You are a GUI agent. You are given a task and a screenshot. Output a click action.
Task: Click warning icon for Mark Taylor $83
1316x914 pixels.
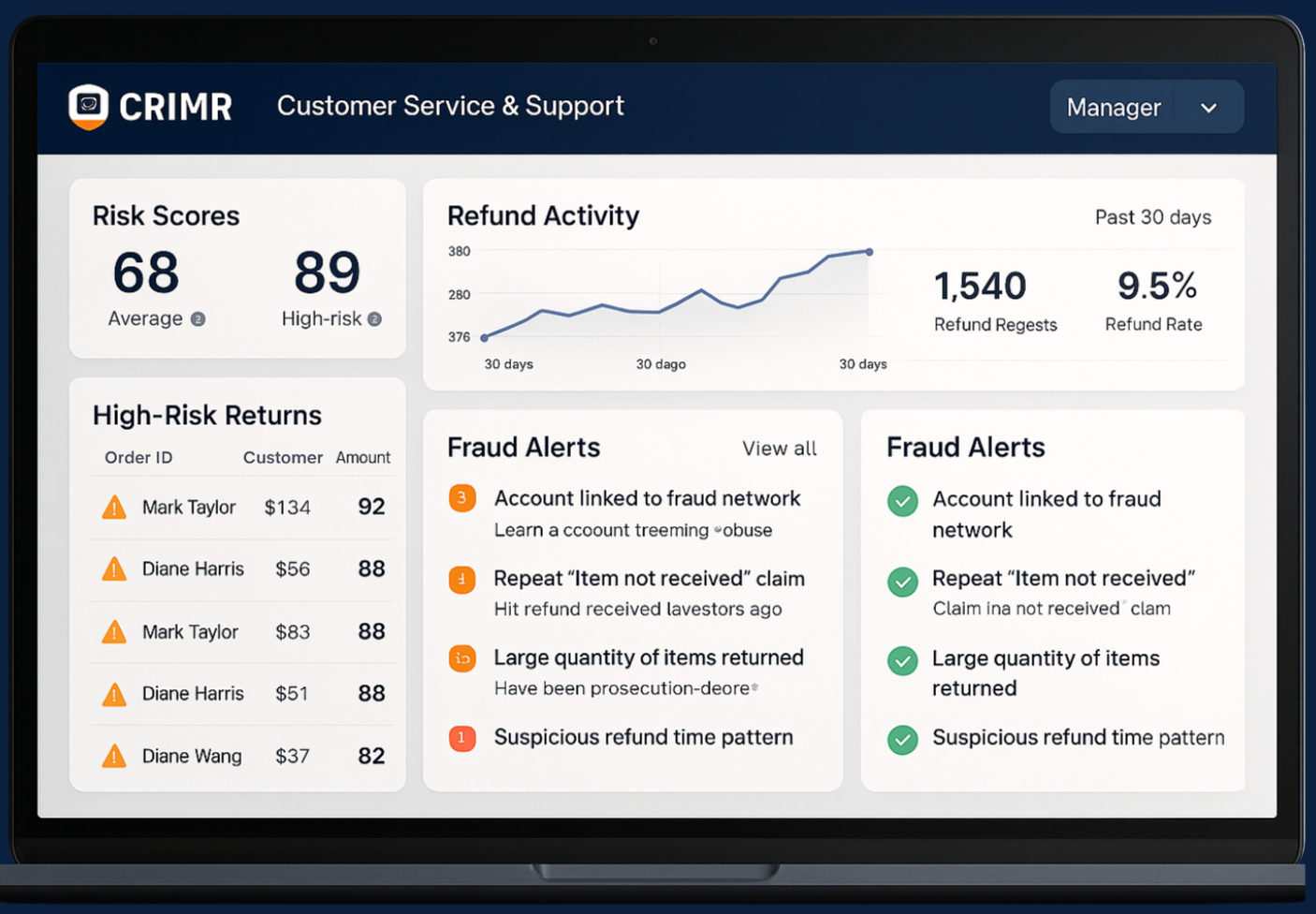[x=114, y=632]
